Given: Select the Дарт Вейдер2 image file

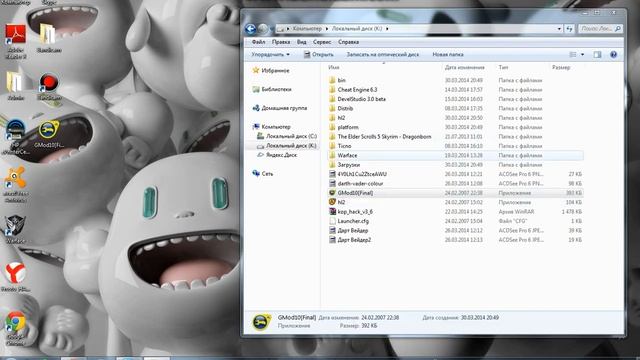Looking at the screenshot, I should [354, 240].
